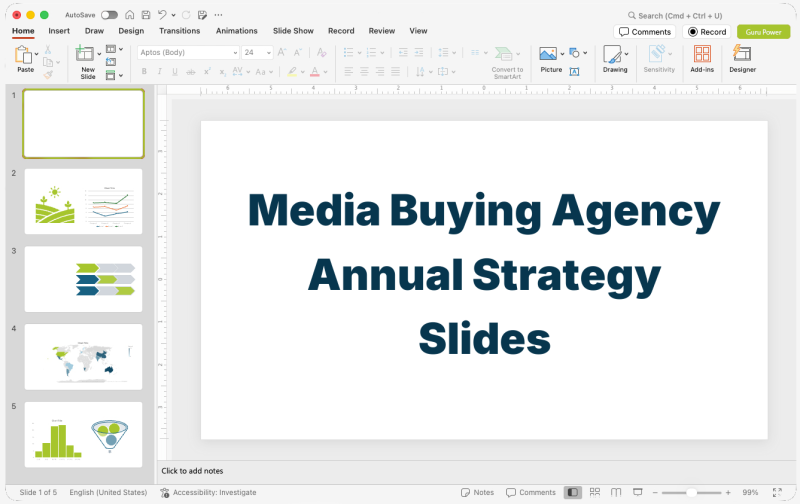Open the Designer pane
Screen dimensions: 800x504
742,59
